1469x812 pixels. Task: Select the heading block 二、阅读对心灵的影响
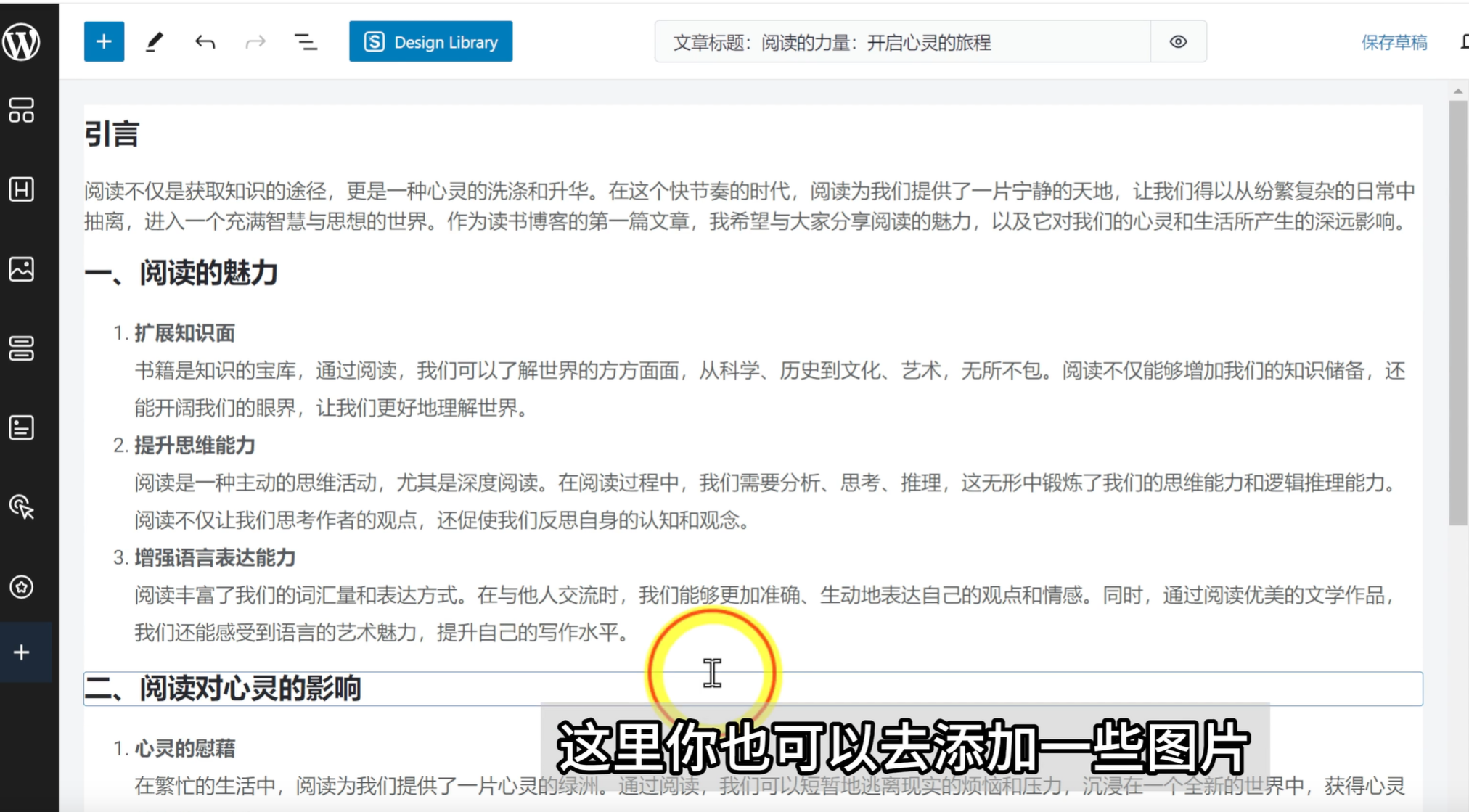click(x=753, y=688)
